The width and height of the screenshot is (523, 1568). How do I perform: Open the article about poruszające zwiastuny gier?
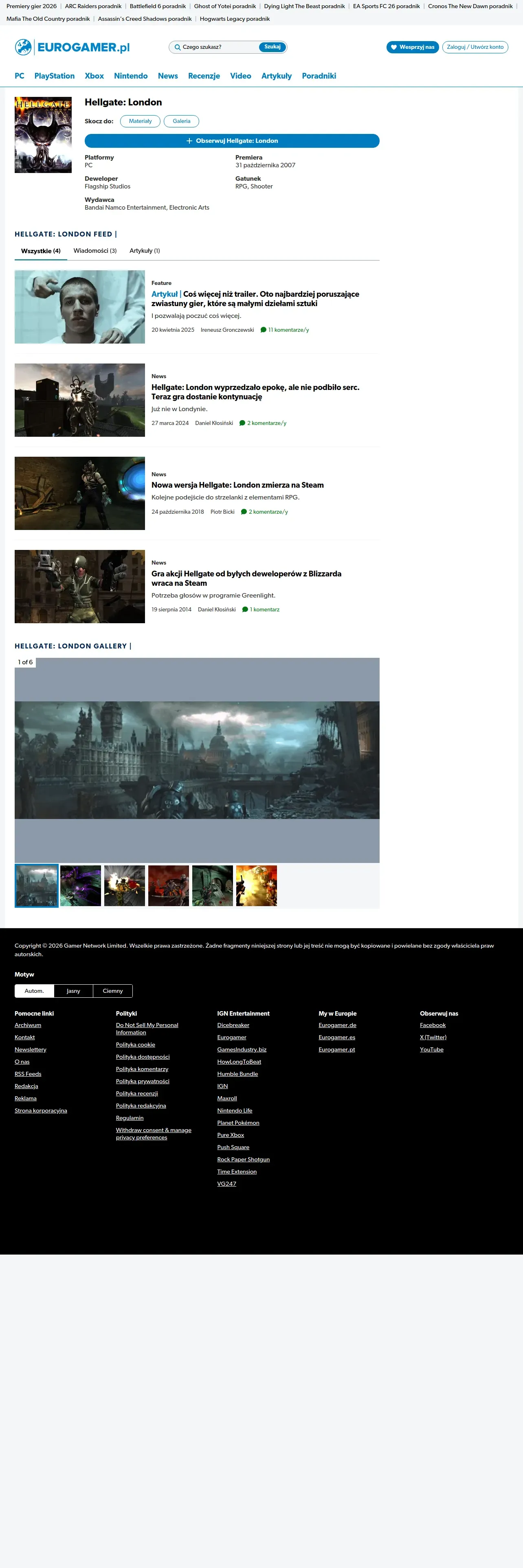coord(255,299)
